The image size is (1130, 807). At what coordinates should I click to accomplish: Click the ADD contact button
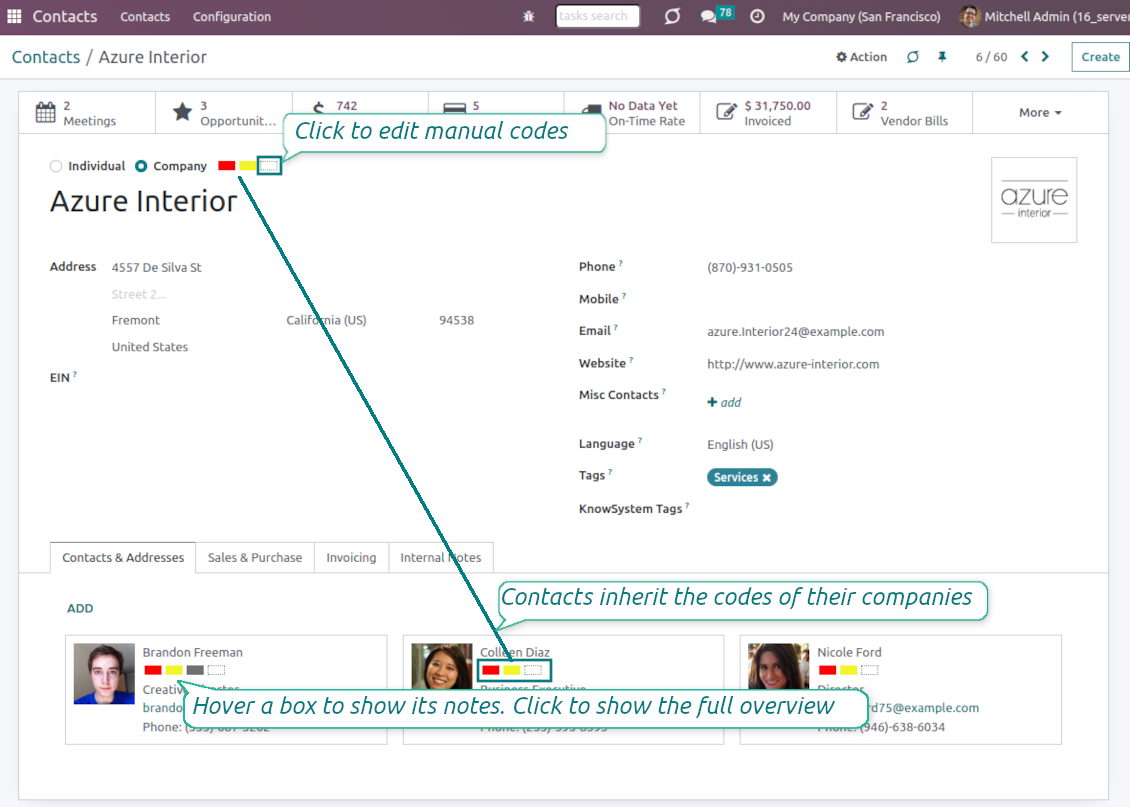80,608
